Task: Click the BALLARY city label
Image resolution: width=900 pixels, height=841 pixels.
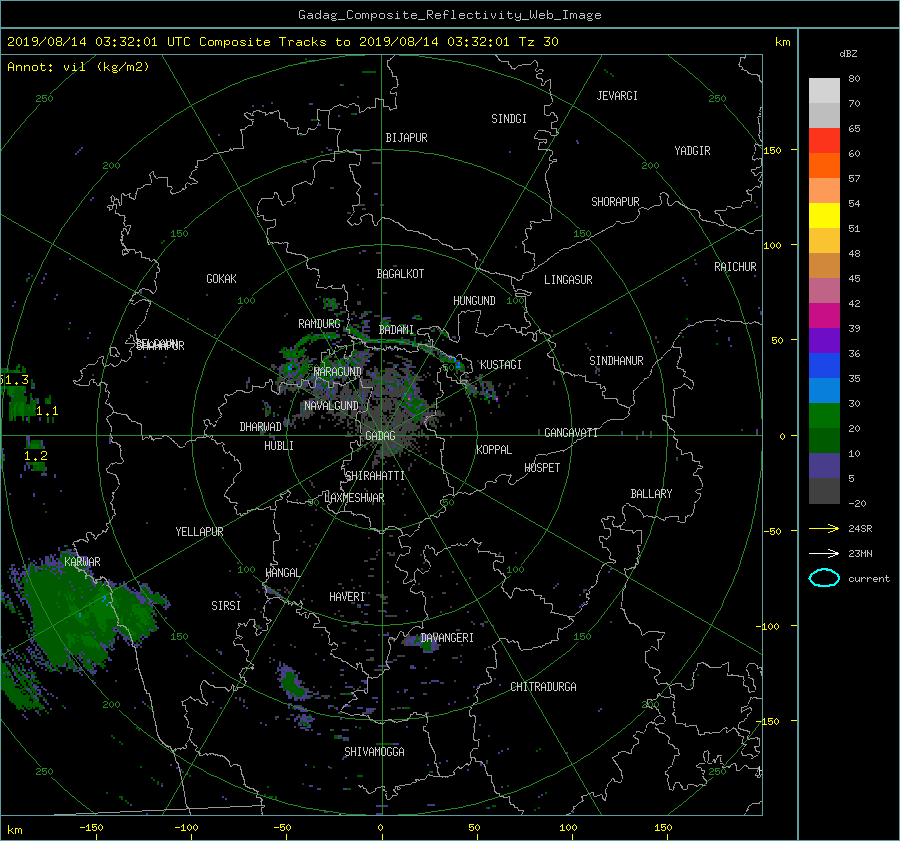Action: pyautogui.click(x=651, y=494)
